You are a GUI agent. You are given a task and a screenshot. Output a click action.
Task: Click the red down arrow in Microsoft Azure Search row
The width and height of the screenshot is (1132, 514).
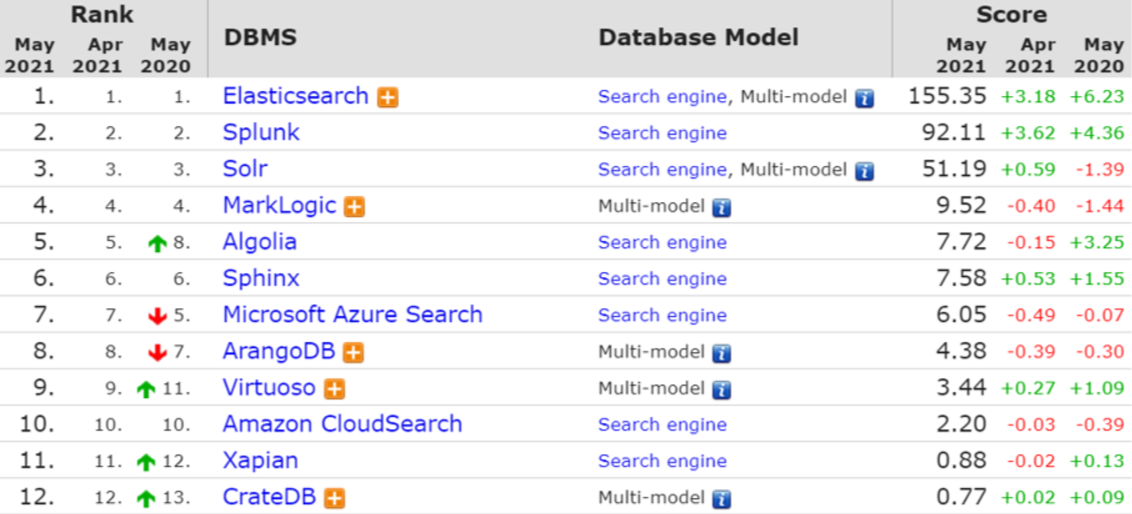tap(157, 316)
